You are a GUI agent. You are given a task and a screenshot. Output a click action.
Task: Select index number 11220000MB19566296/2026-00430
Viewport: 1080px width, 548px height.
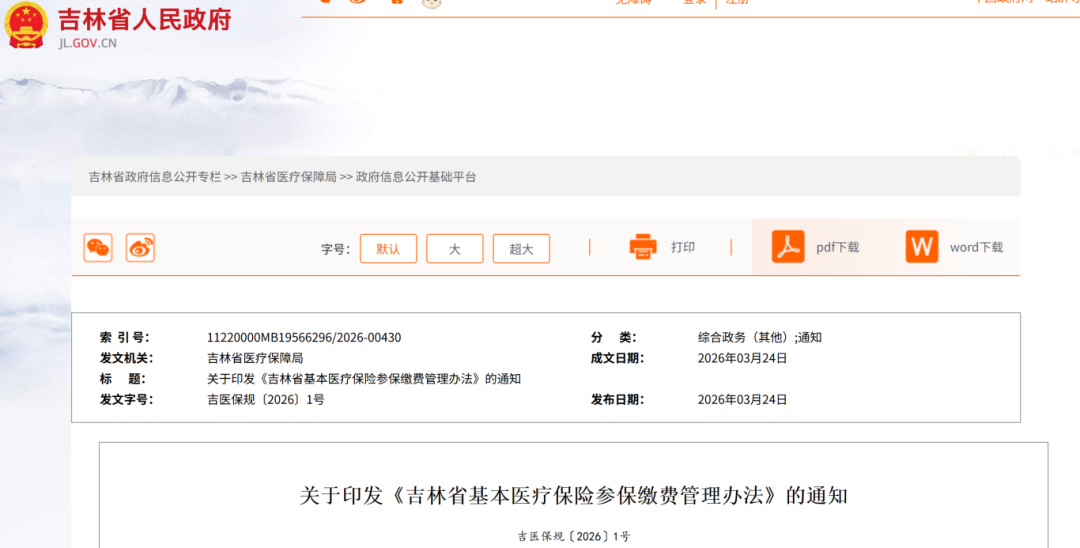pyautogui.click(x=304, y=337)
